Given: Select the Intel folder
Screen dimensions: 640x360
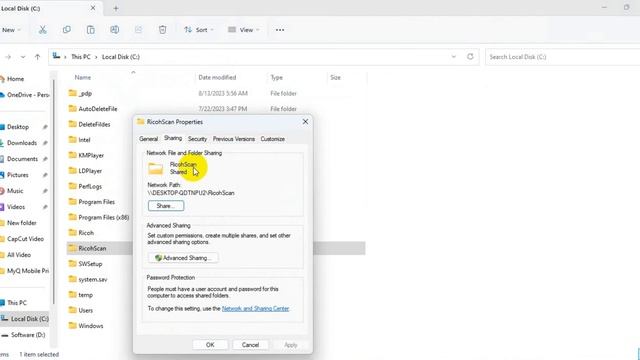Looking at the screenshot, I should 84,140.
